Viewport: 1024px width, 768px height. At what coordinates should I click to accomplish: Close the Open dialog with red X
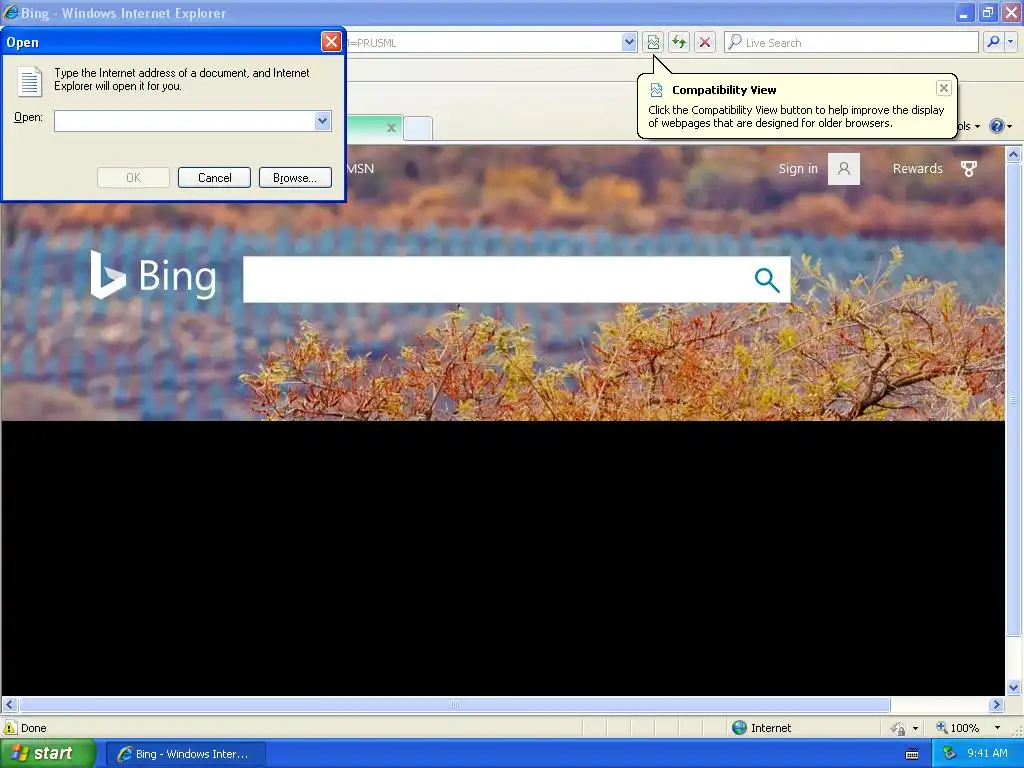point(331,42)
